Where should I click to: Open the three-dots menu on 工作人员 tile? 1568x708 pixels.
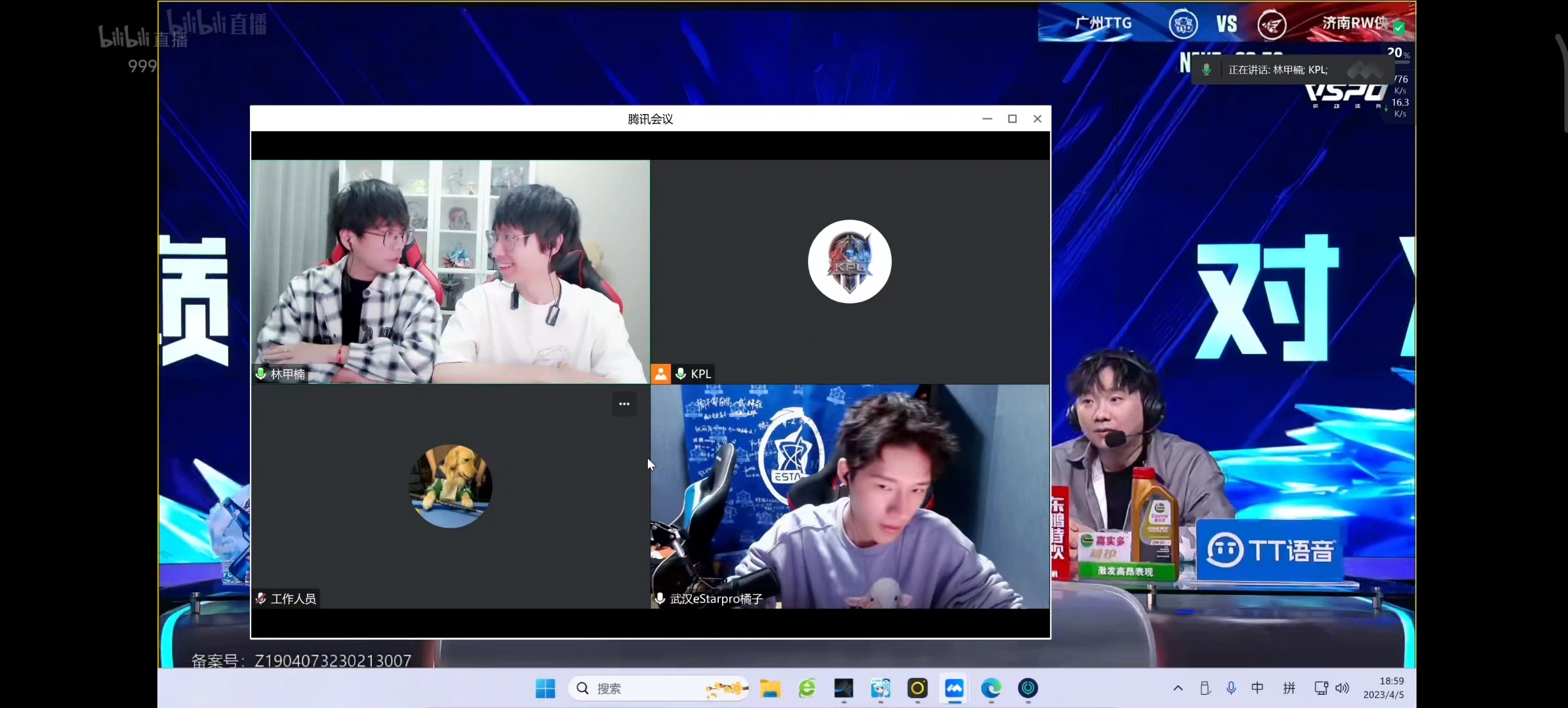click(x=624, y=404)
